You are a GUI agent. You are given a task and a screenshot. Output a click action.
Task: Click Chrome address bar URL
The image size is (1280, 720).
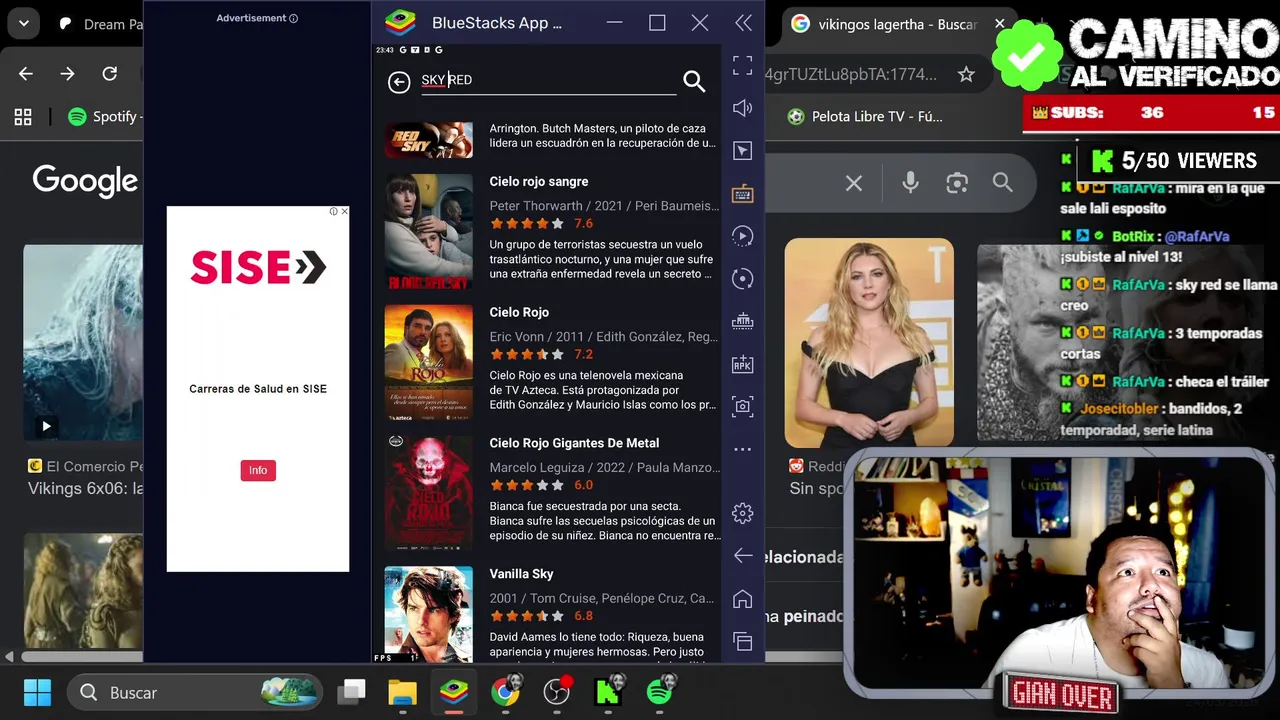pos(851,74)
